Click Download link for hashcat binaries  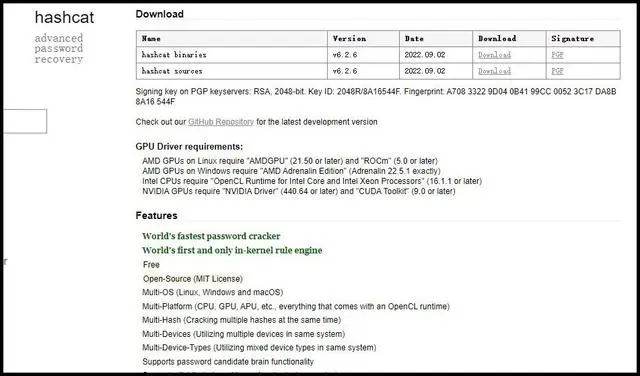point(494,55)
